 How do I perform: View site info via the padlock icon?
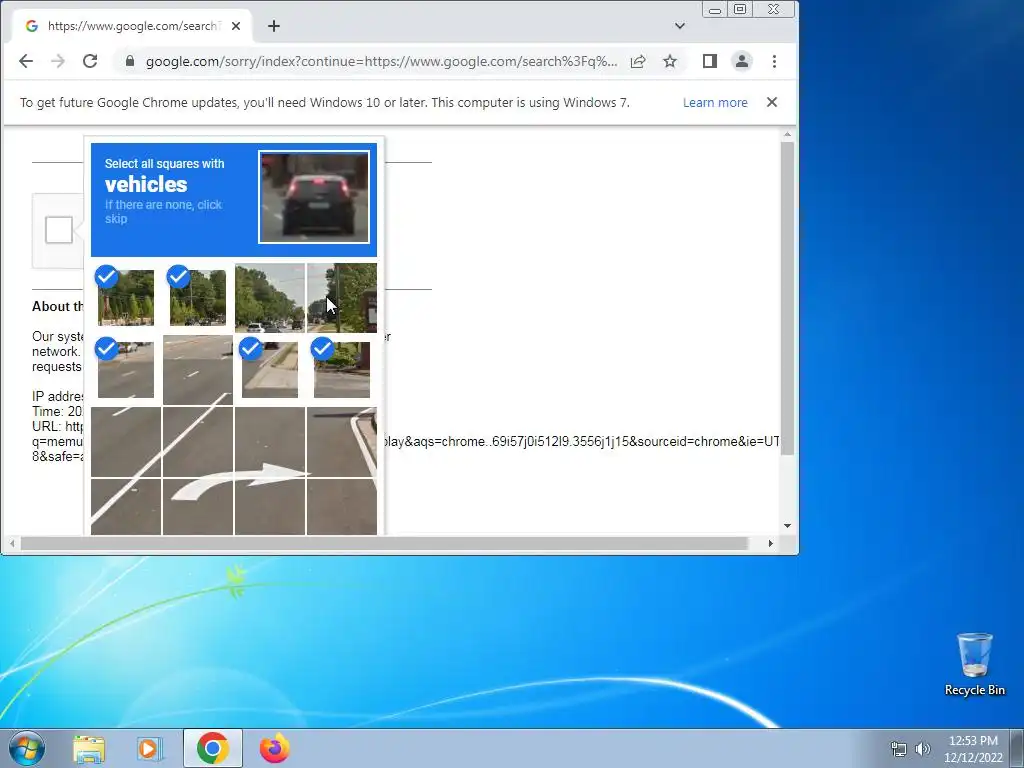[130, 61]
